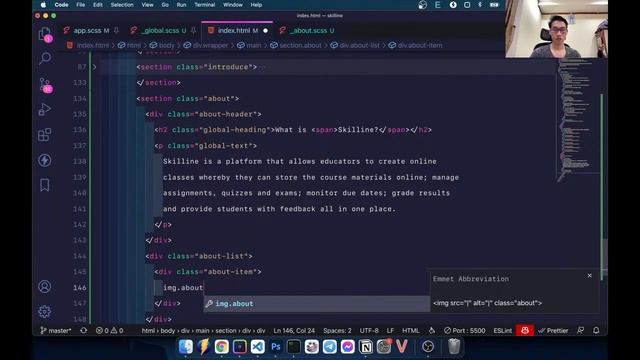Image resolution: width=640 pixels, height=360 pixels.
Task: Open the File menu
Action: tap(80, 5)
